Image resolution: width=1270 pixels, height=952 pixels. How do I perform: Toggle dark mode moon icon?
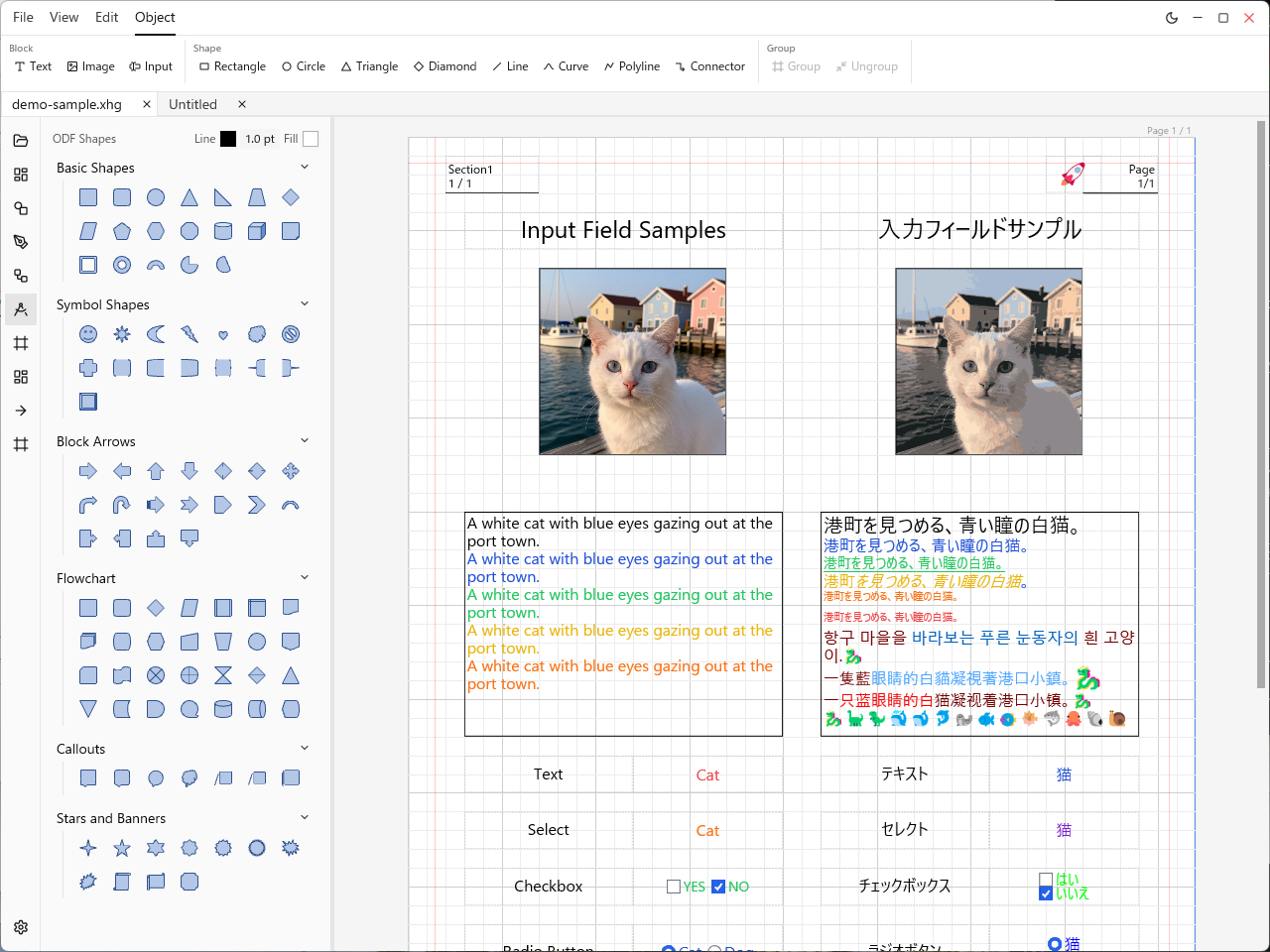click(x=1172, y=18)
